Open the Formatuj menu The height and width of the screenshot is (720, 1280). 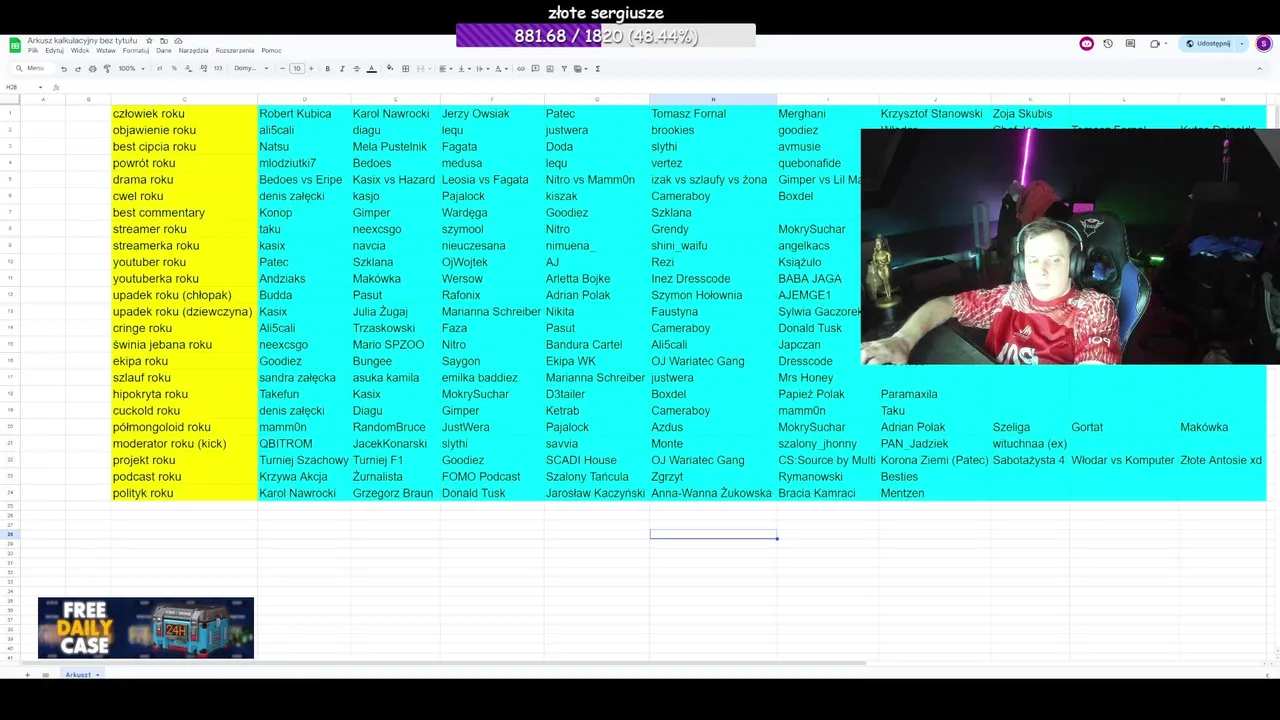(x=136, y=51)
